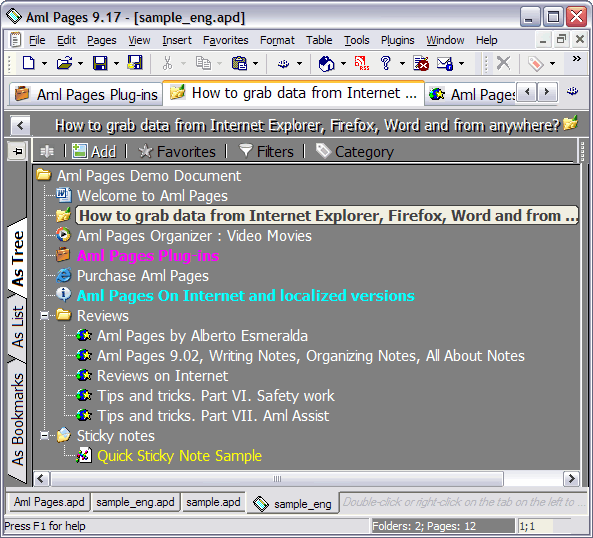Viewport: 593px width, 538px height.
Task: Switch to As List view tab
Action: click(17, 327)
